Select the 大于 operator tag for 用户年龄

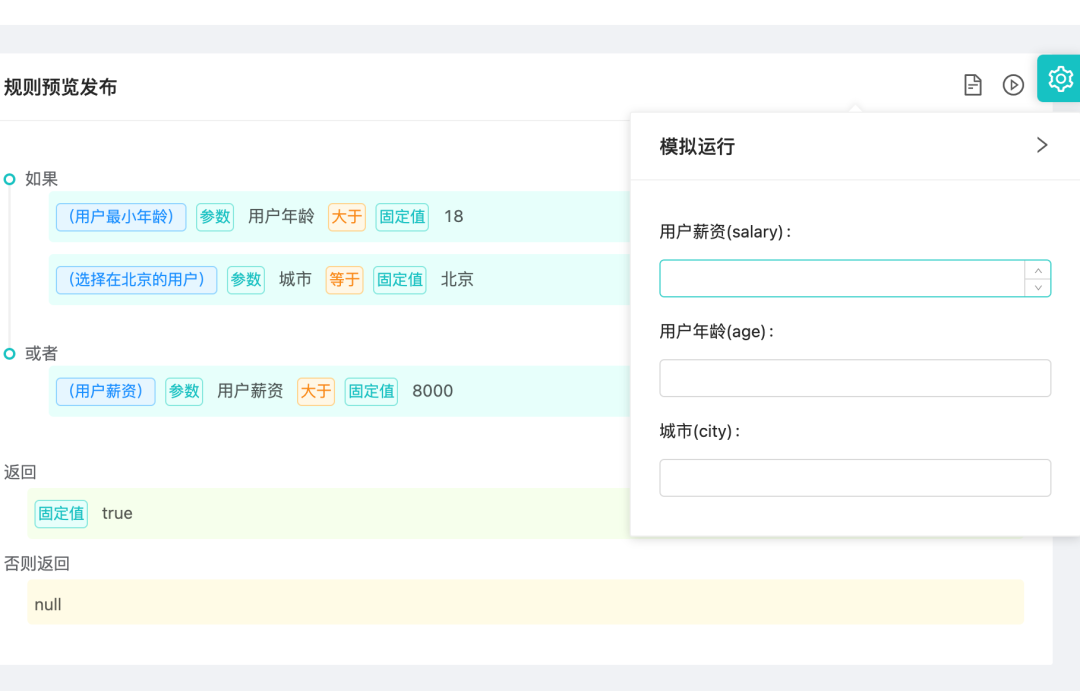point(345,217)
